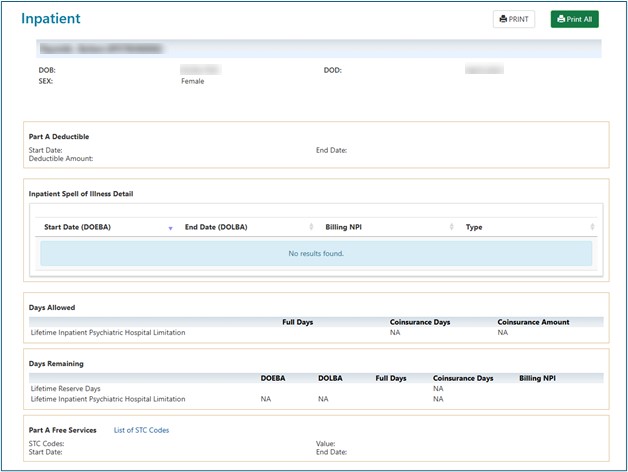Select the Start Date (DOEBA) column header text
628x472 pixels.
click(78, 228)
